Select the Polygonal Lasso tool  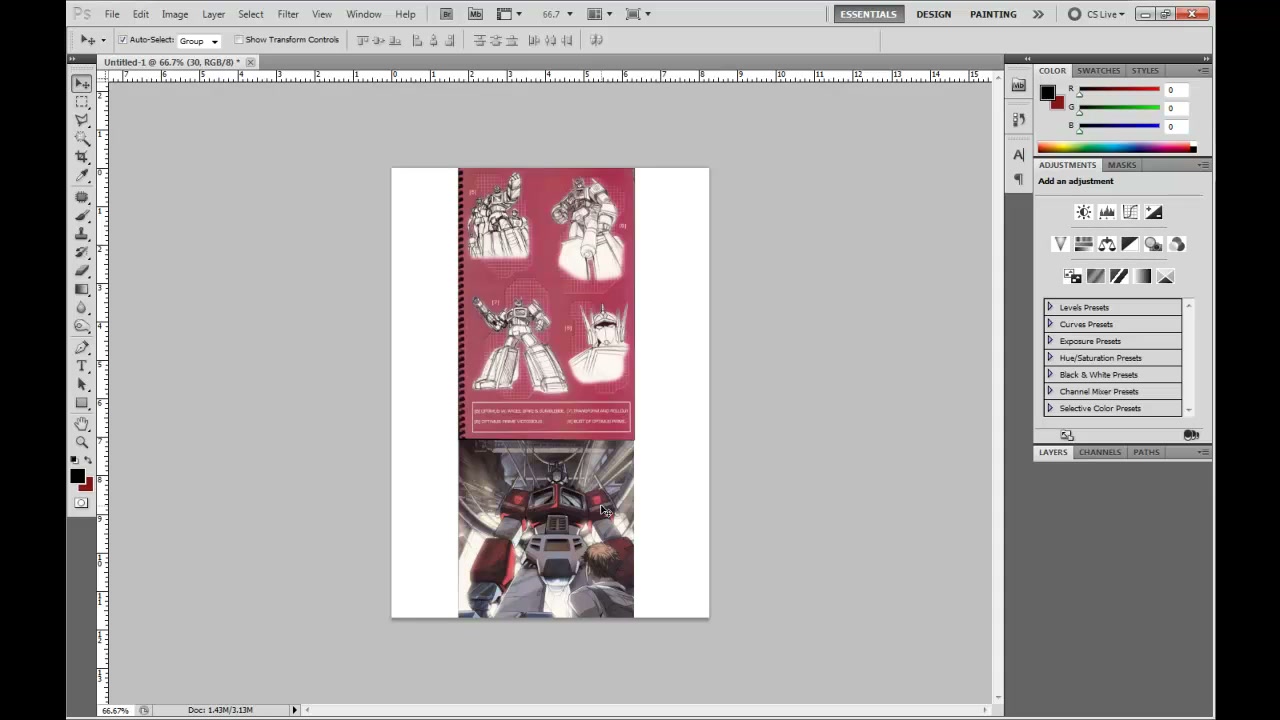[x=82, y=120]
